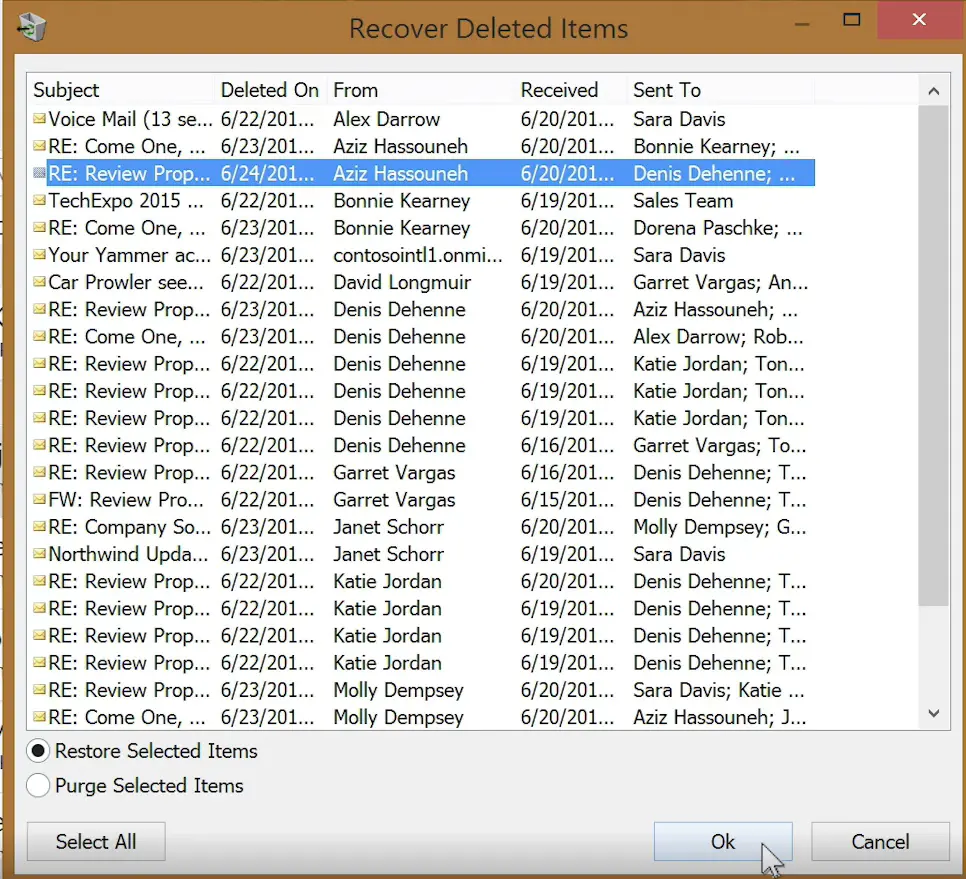The width and height of the screenshot is (966, 879).
Task: Click the Cancel button
Action: tap(879, 841)
